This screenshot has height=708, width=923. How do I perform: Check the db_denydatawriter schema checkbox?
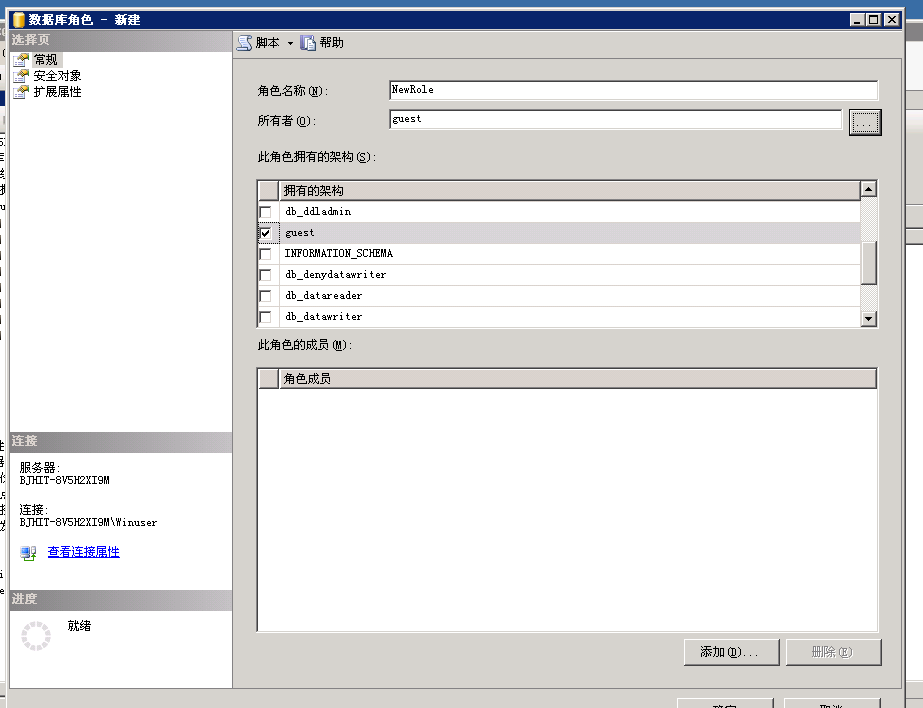pyautogui.click(x=265, y=275)
